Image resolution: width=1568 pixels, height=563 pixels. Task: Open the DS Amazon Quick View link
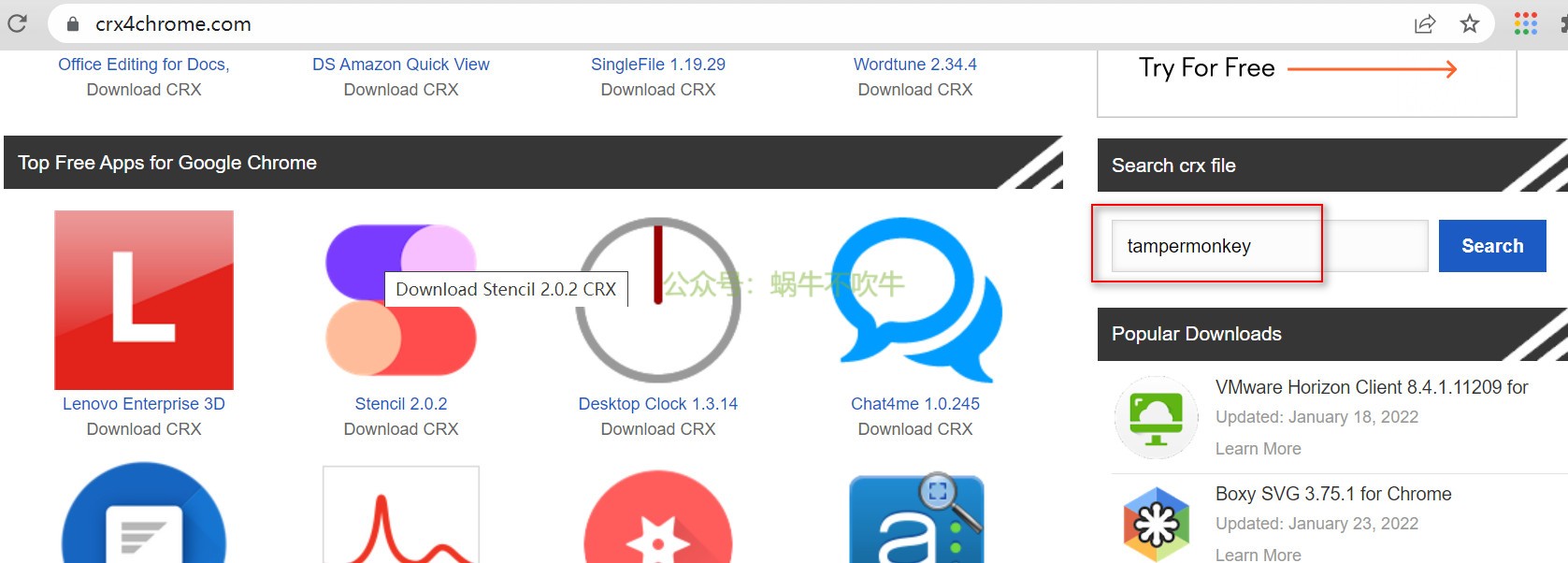pos(401,65)
